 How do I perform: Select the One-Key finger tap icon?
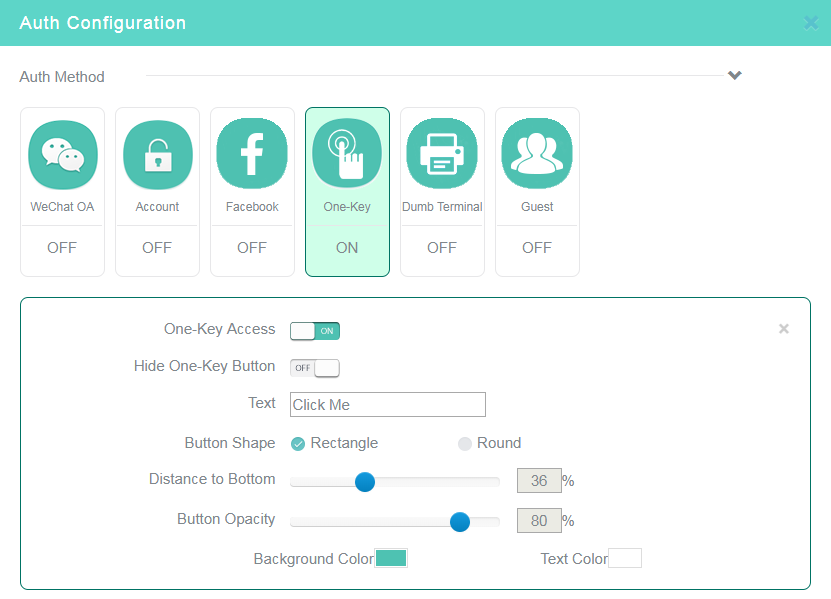tap(347, 153)
